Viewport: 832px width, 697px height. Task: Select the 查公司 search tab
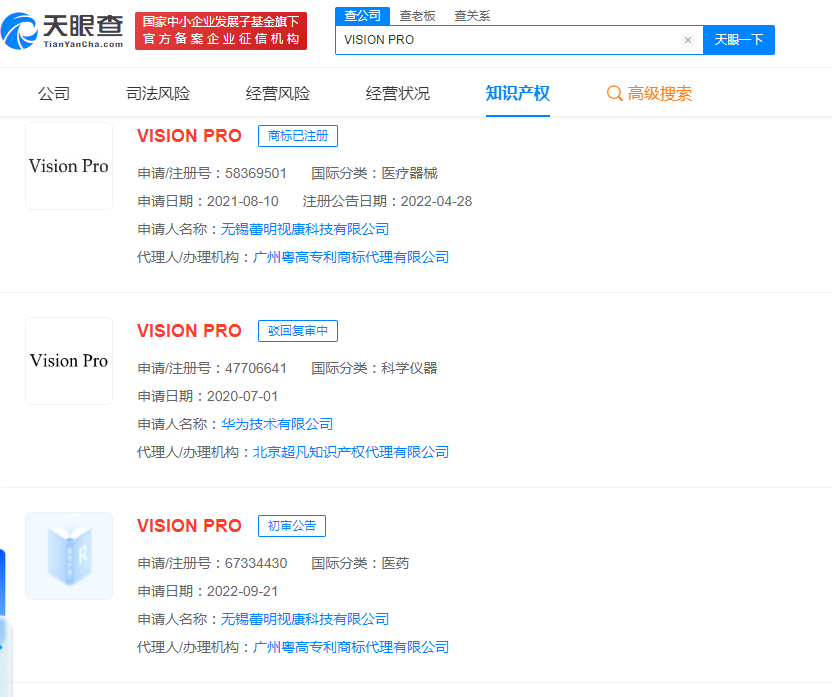pyautogui.click(x=362, y=16)
